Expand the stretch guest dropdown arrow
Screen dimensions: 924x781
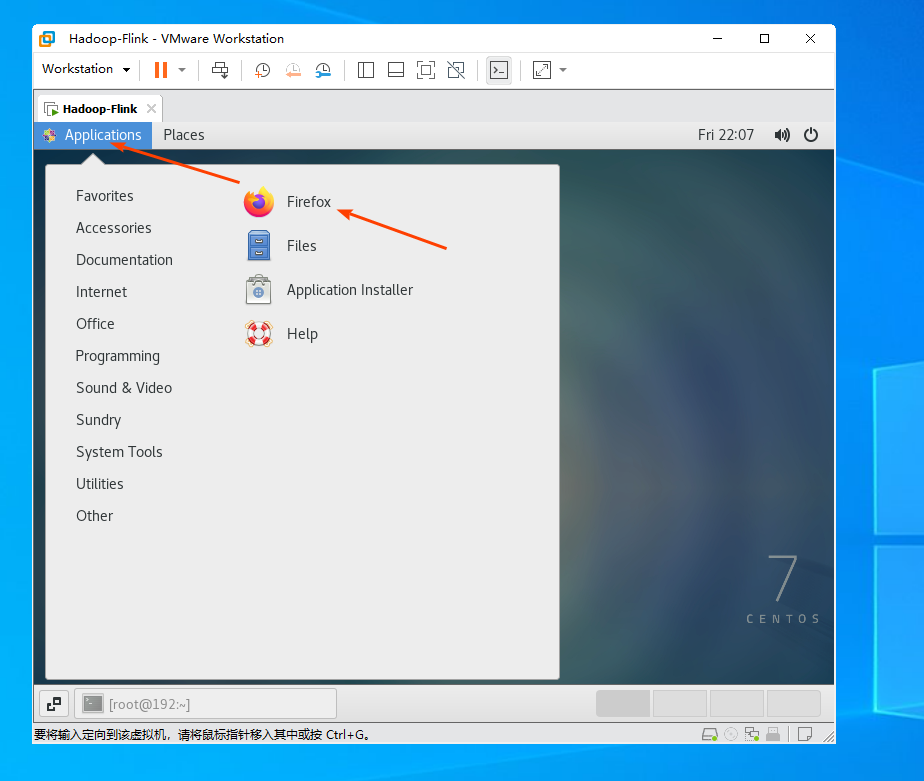pos(563,70)
